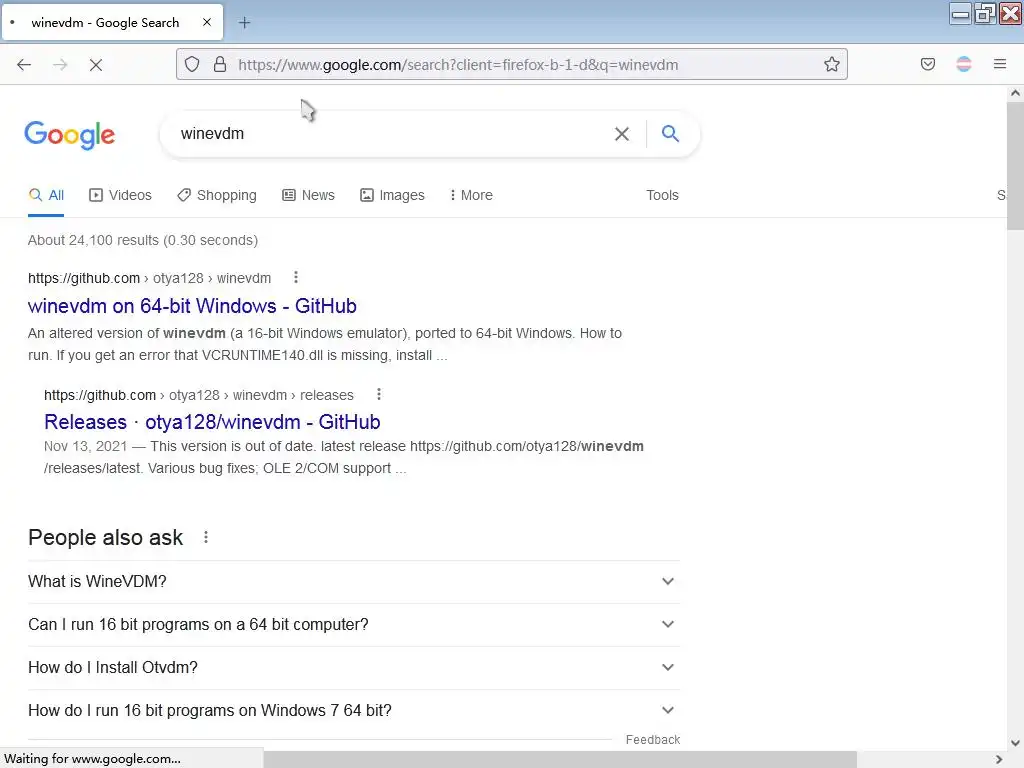This screenshot has height=768, width=1024.
Task: Open the People also ask options dots
Action: coord(206,537)
